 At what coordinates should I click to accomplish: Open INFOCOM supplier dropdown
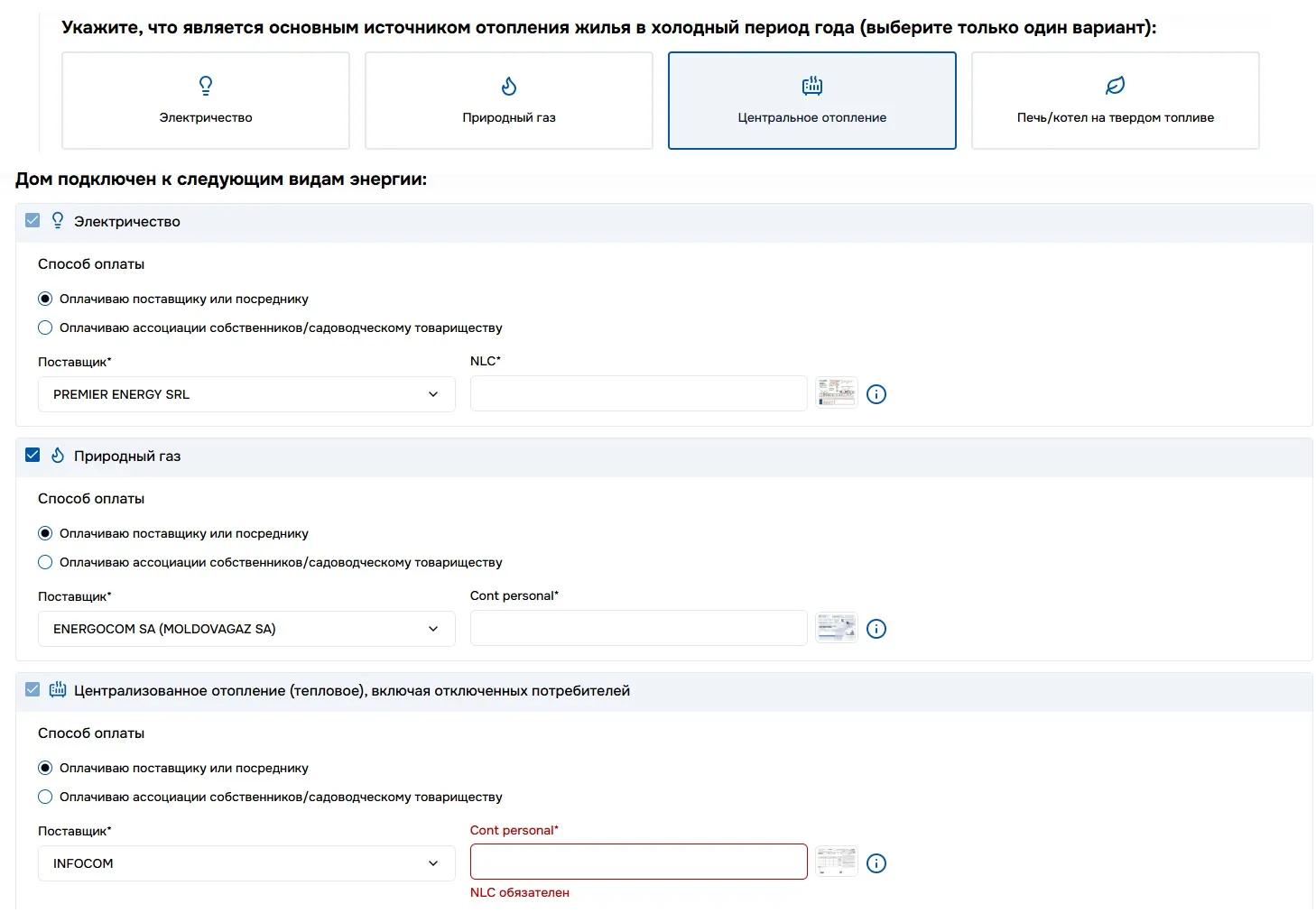coord(246,863)
